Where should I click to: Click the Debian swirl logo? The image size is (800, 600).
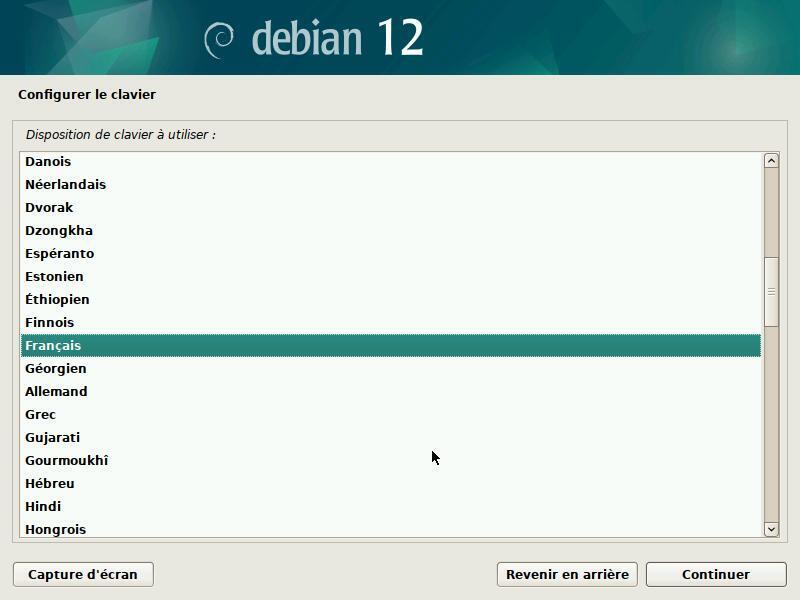(x=219, y=39)
